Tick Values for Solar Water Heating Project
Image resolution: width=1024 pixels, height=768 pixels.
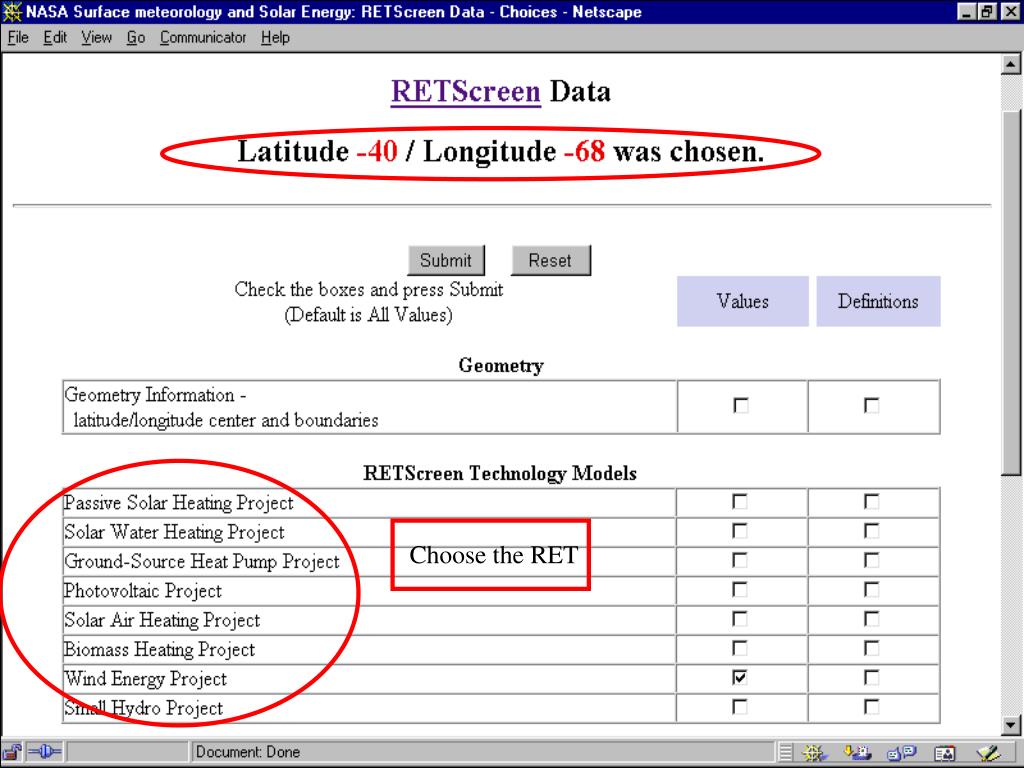[x=739, y=531]
